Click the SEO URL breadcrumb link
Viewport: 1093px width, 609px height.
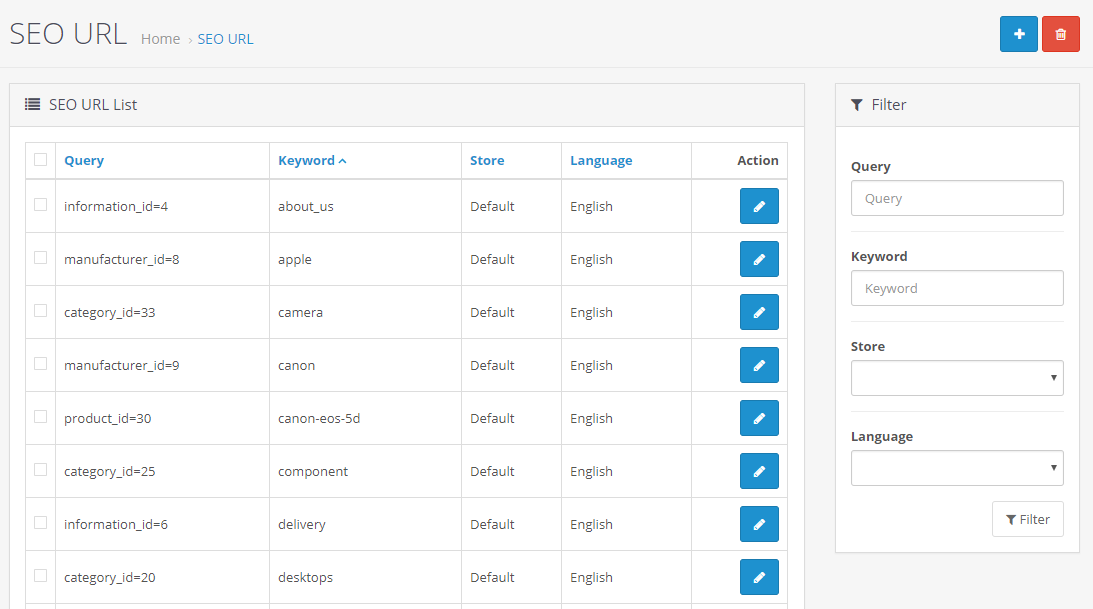coord(225,39)
